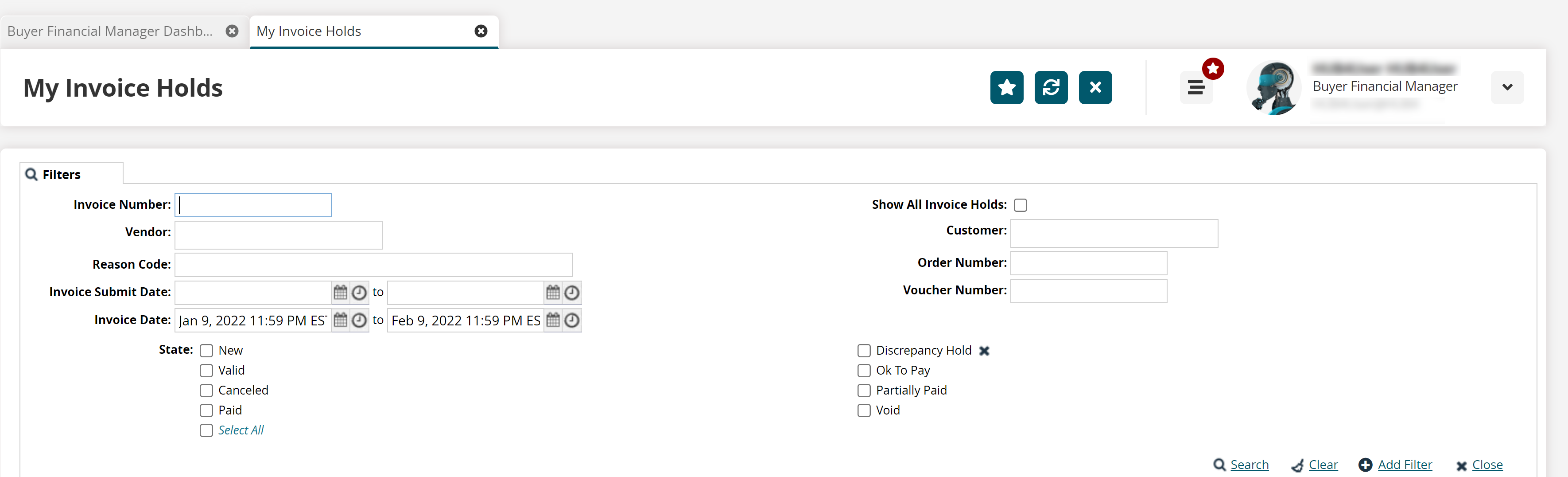Viewport: 1568px width, 477px height.
Task: Enable Show All Invoice Holds checkbox
Action: (1021, 205)
